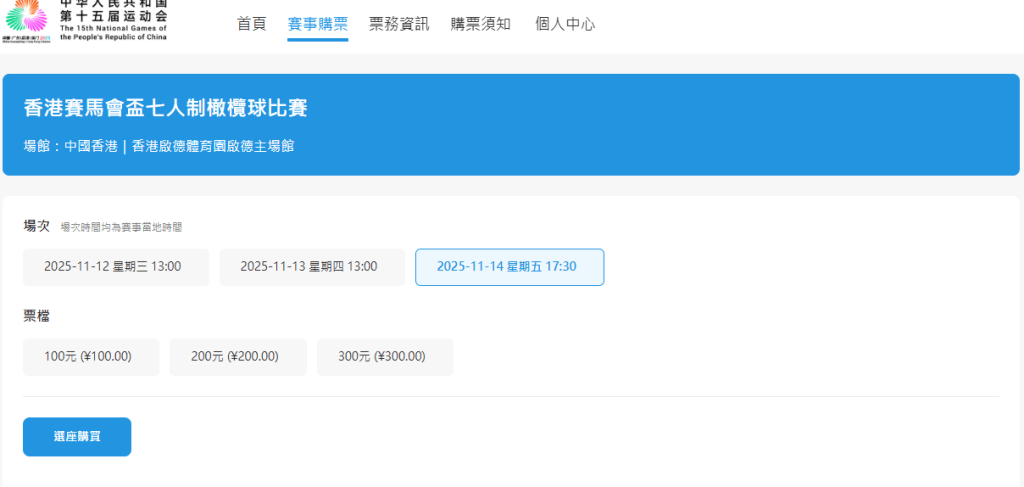Click venue text 香港啟德體育園啟德主場館
Screen dimensions: 1024x487
(213, 146)
